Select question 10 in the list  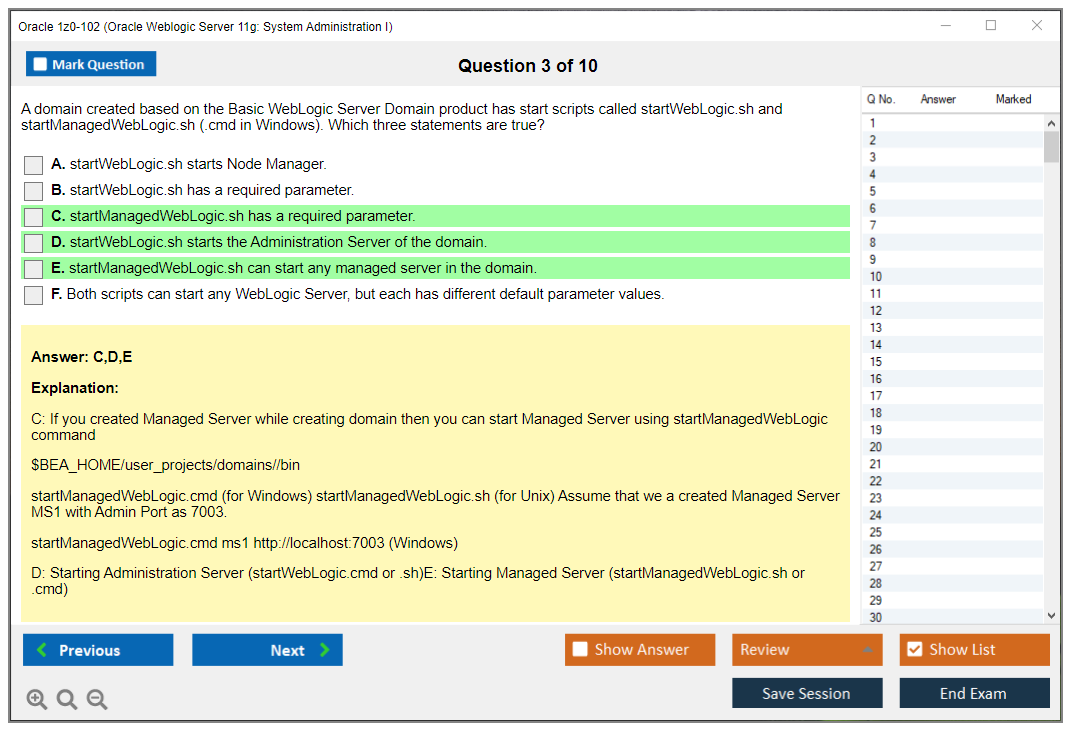(952, 277)
